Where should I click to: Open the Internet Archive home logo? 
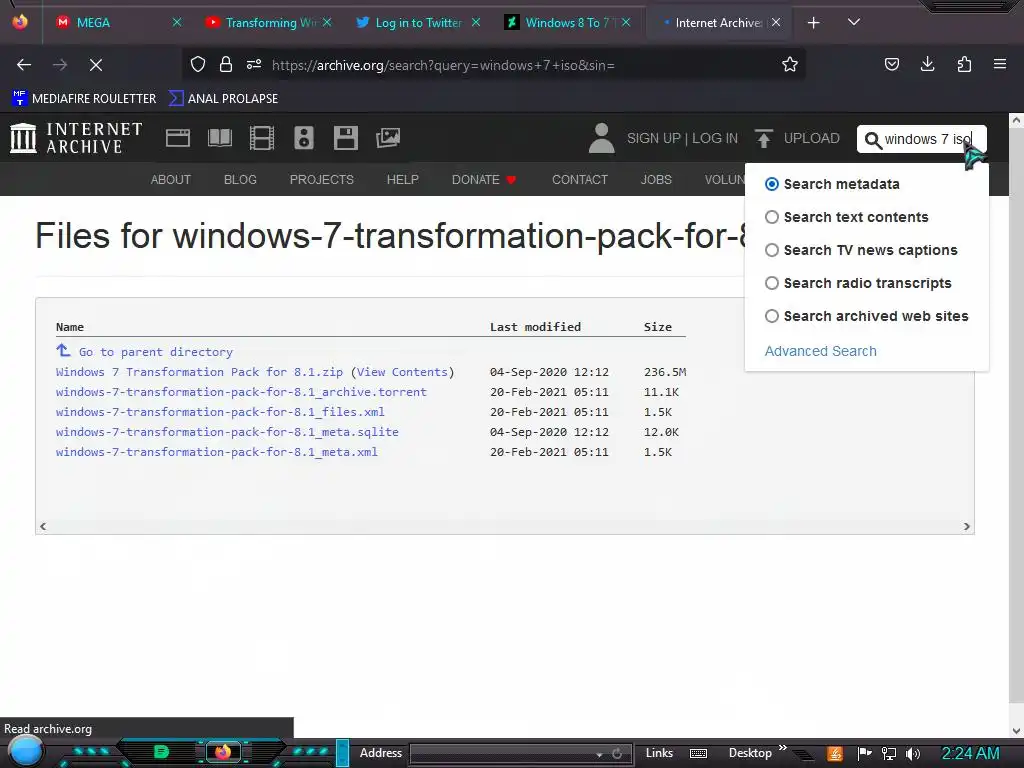point(76,138)
